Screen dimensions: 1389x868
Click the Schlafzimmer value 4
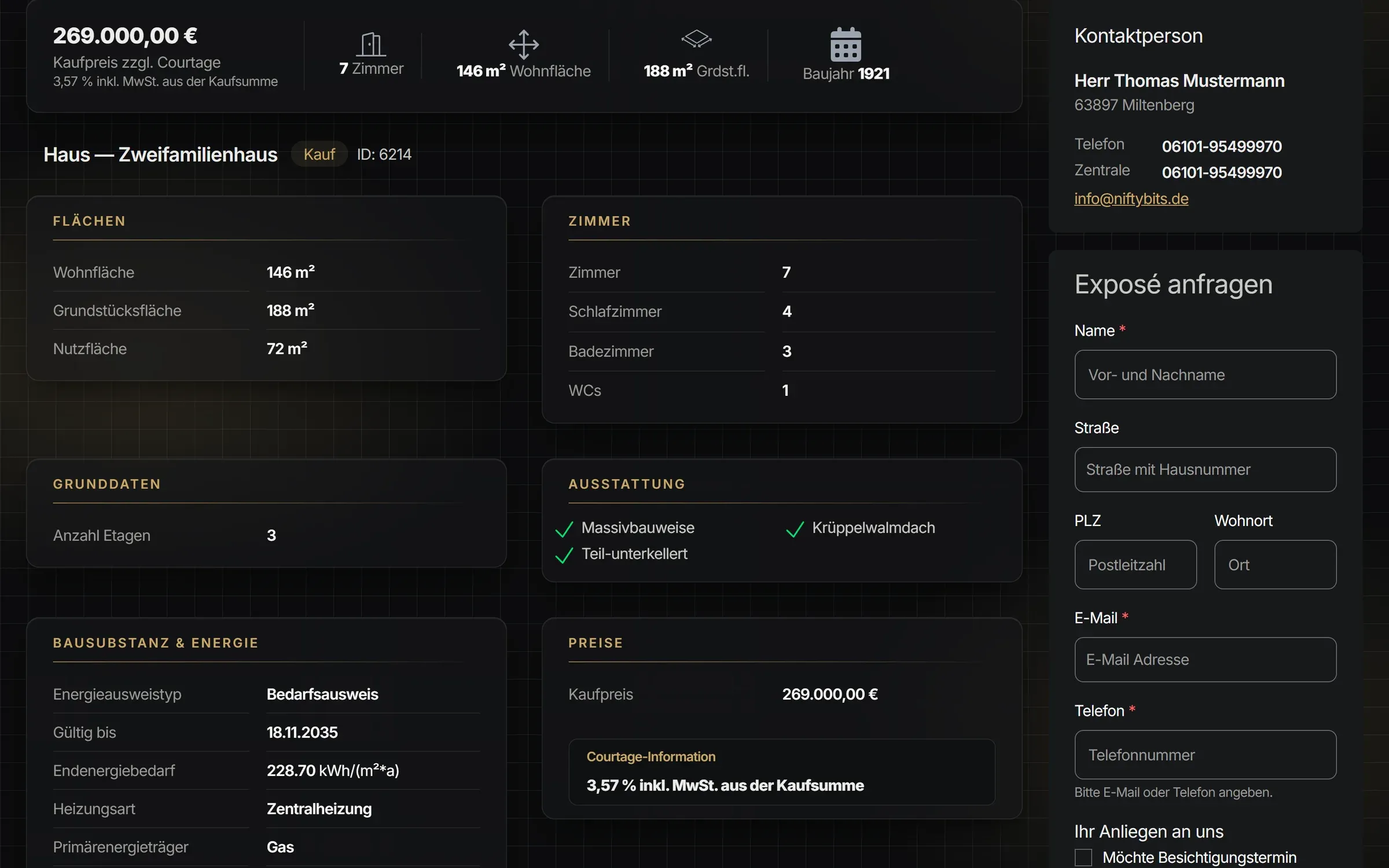[787, 311]
